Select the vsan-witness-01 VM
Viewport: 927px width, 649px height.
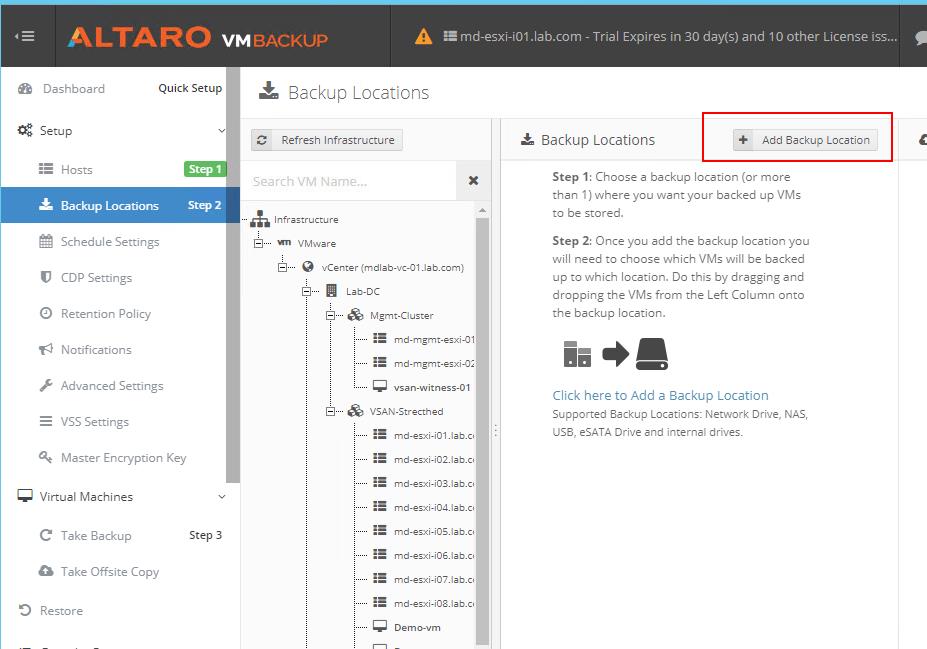click(432, 388)
